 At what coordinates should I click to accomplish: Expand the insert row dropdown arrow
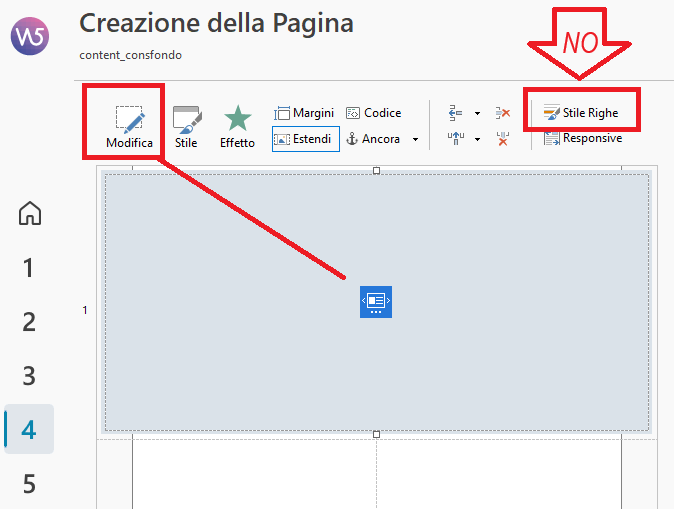(x=477, y=114)
